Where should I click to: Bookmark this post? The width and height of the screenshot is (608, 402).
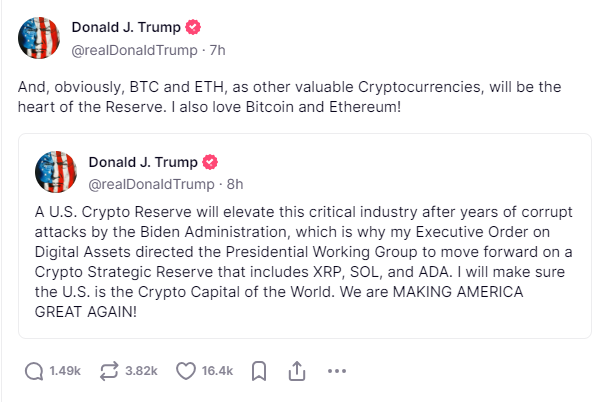259,371
